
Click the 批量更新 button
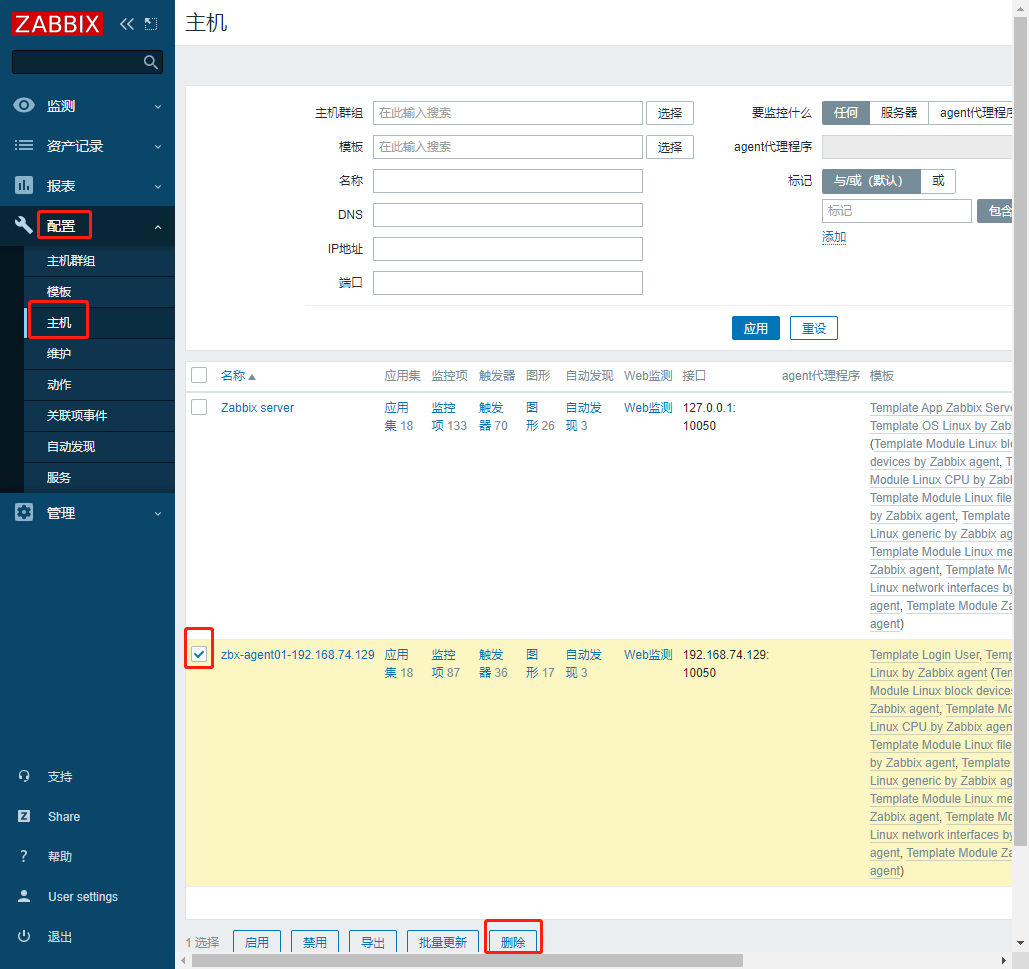(442, 941)
